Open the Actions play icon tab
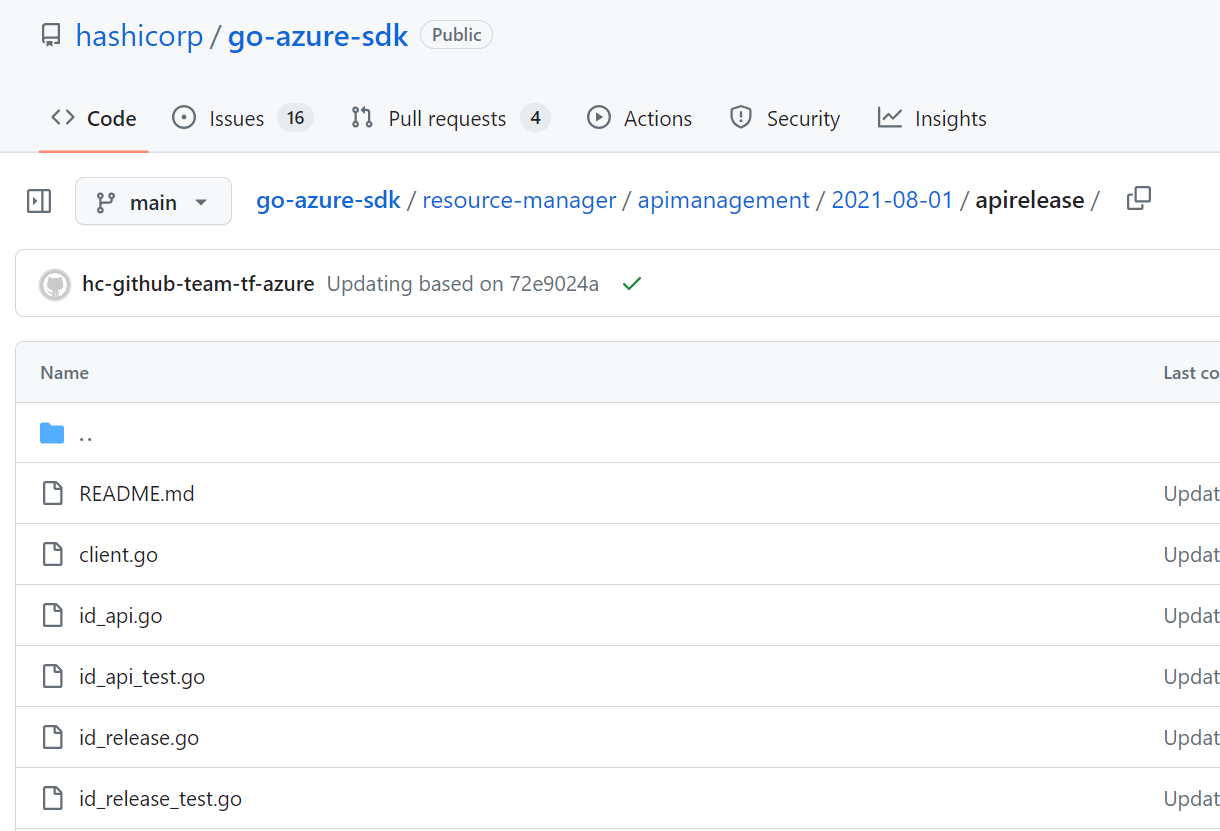 (x=599, y=118)
